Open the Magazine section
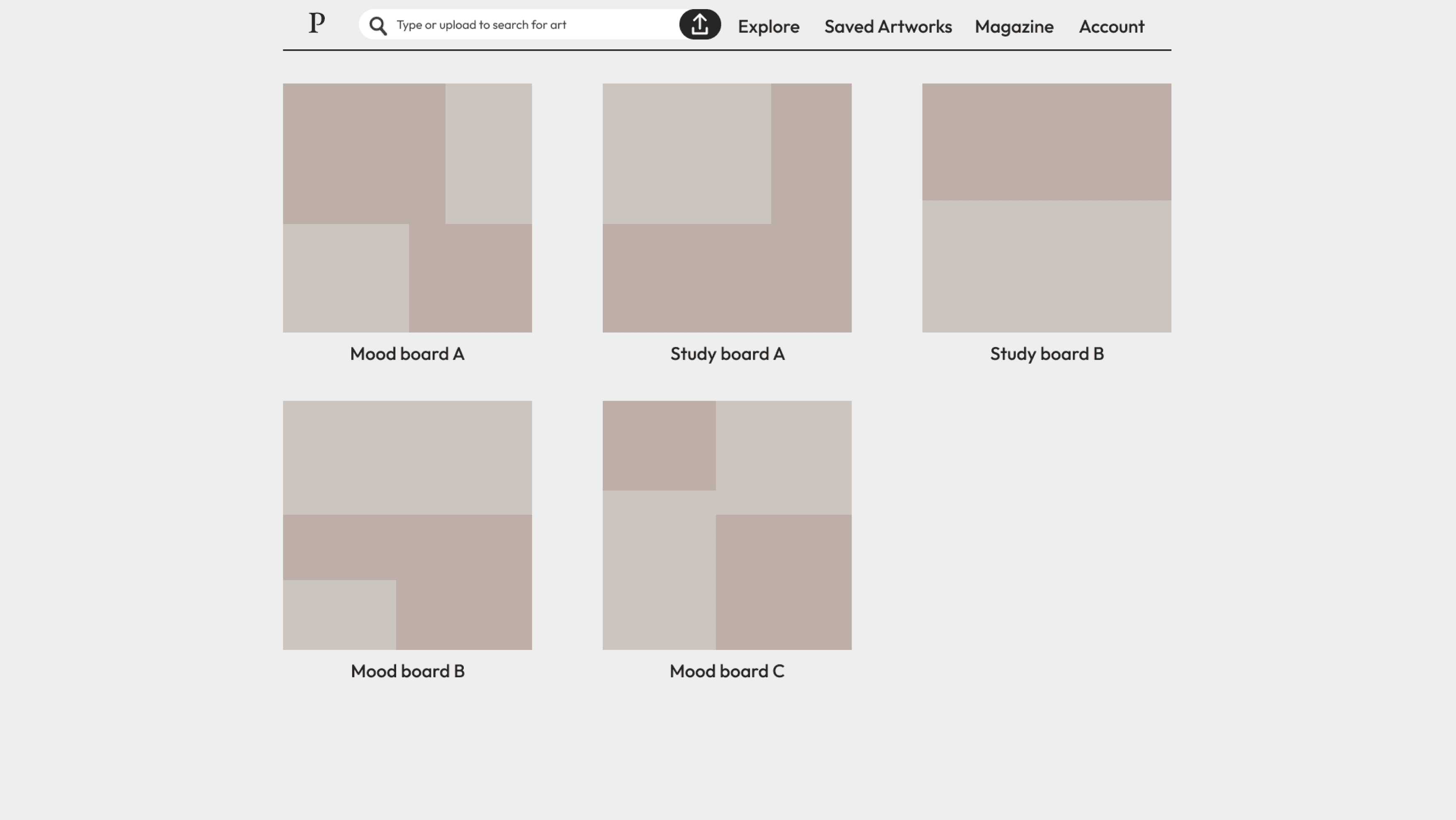This screenshot has width=1456, height=820. tap(1013, 27)
